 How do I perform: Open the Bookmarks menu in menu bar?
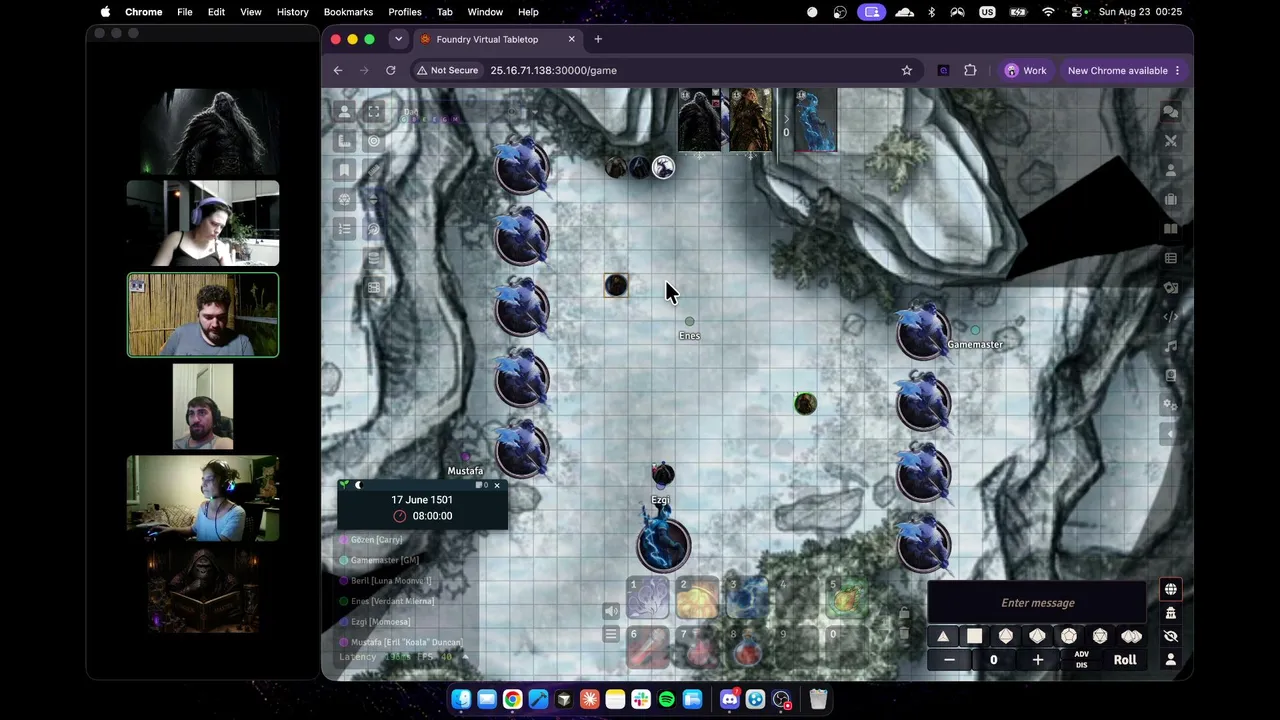coord(348,12)
